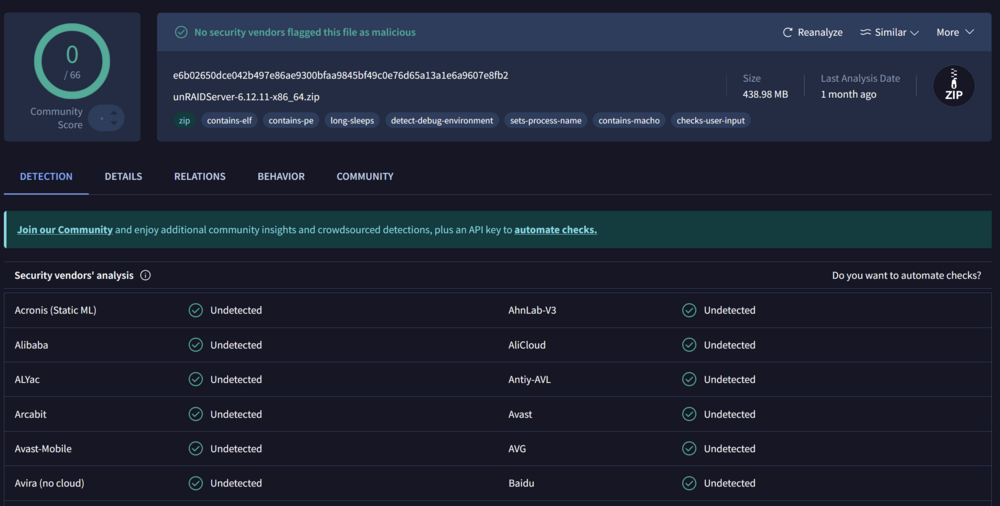Click the ZIP file type icon
The width and height of the screenshot is (1000, 506).
coord(953,86)
